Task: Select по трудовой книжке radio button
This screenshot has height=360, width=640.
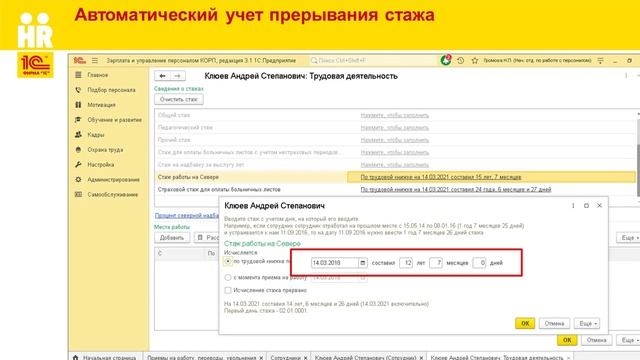Action: (x=228, y=261)
